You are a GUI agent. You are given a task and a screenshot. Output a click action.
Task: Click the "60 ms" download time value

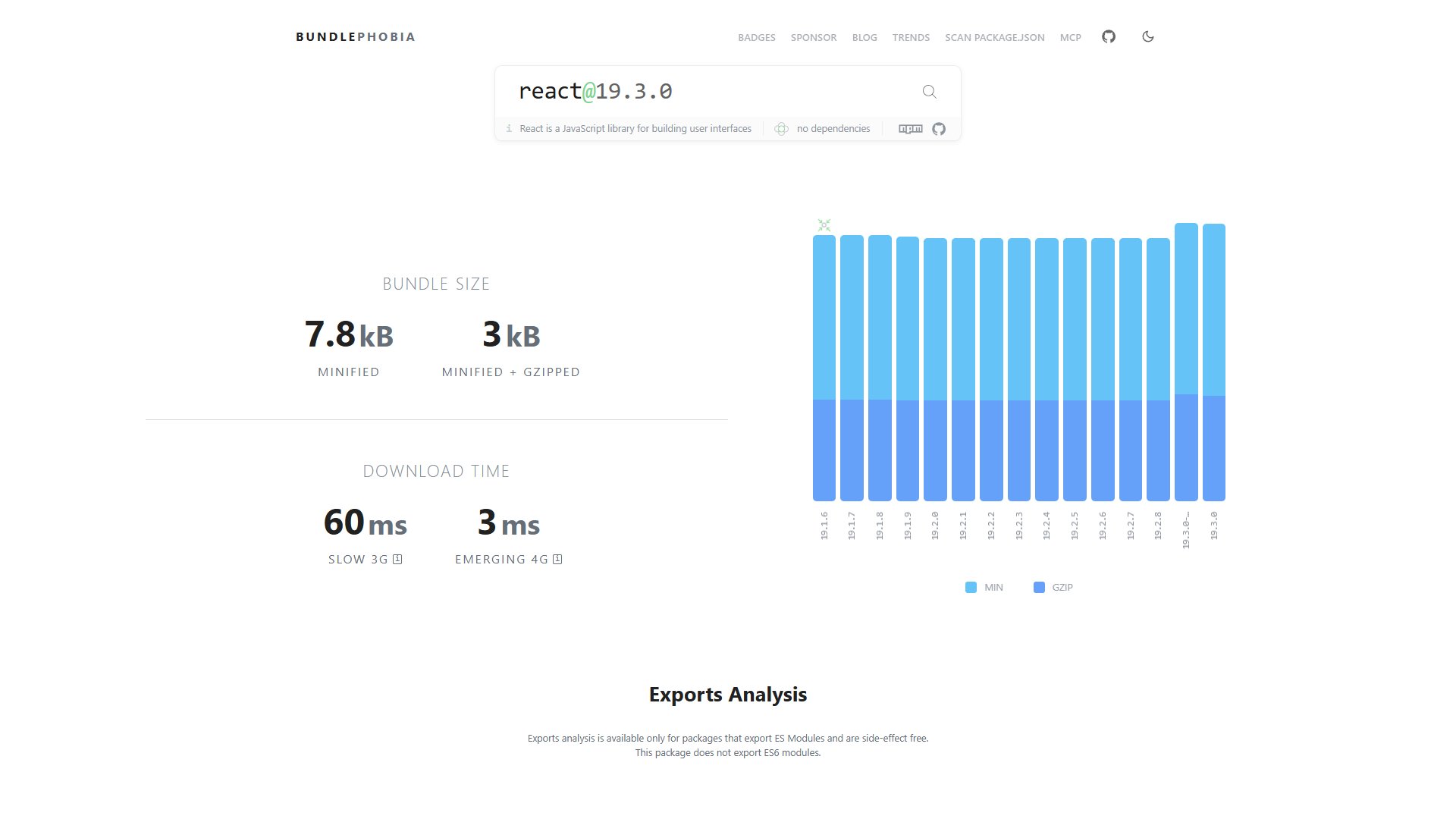tap(366, 522)
